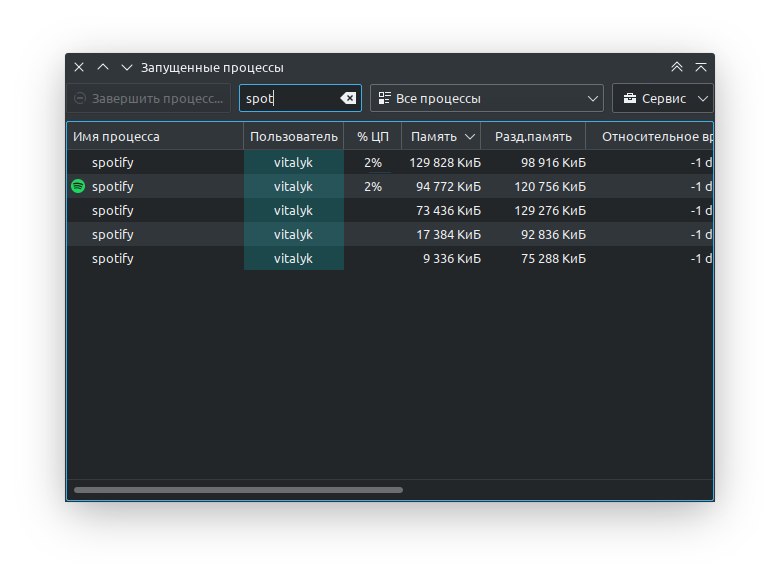Select spotify row using 73 436 КиБ

coord(390,210)
